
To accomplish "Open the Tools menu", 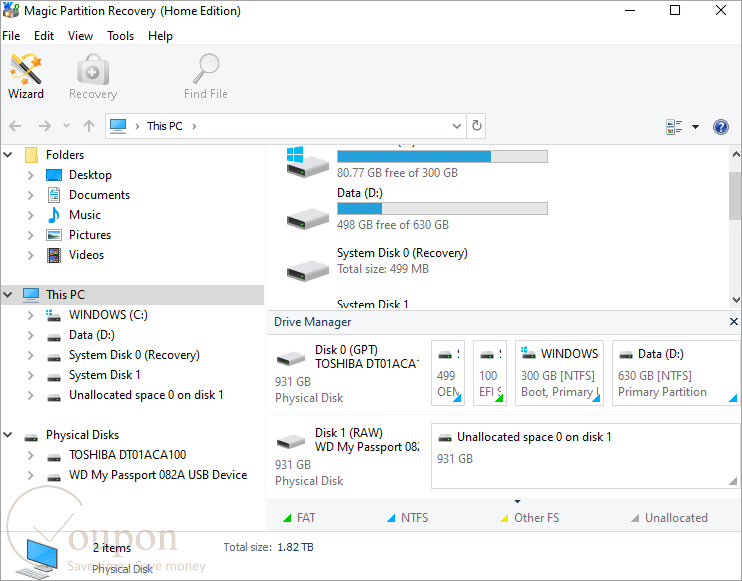I will click(120, 36).
